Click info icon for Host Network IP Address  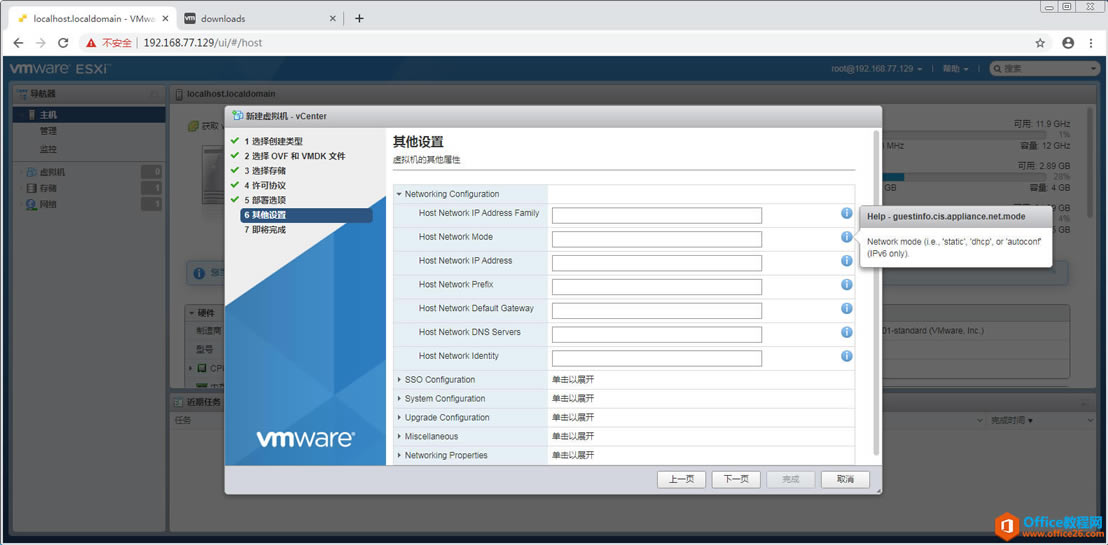coord(846,261)
